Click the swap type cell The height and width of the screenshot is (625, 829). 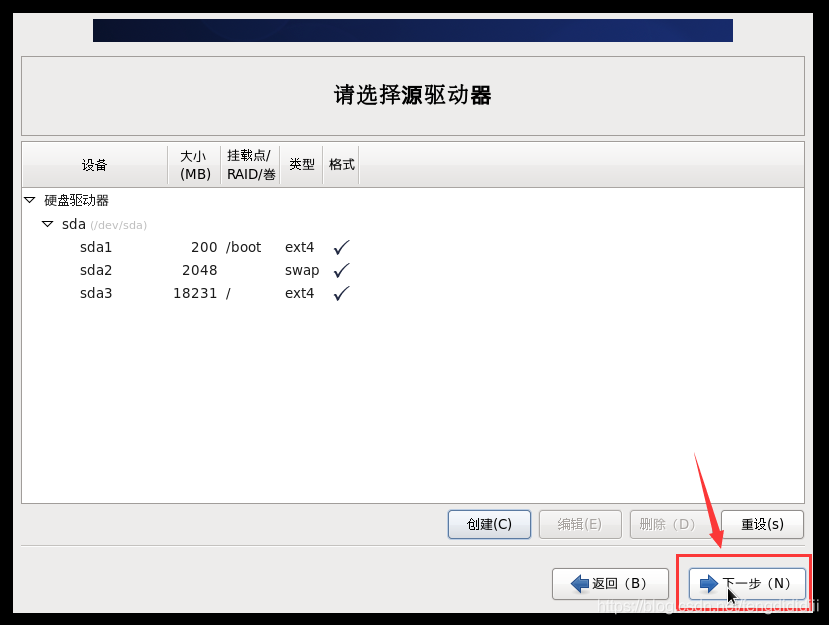(x=302, y=271)
